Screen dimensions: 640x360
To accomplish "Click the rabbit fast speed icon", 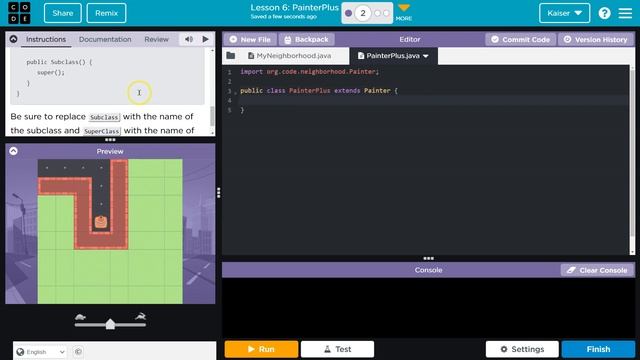I will click(x=140, y=316).
